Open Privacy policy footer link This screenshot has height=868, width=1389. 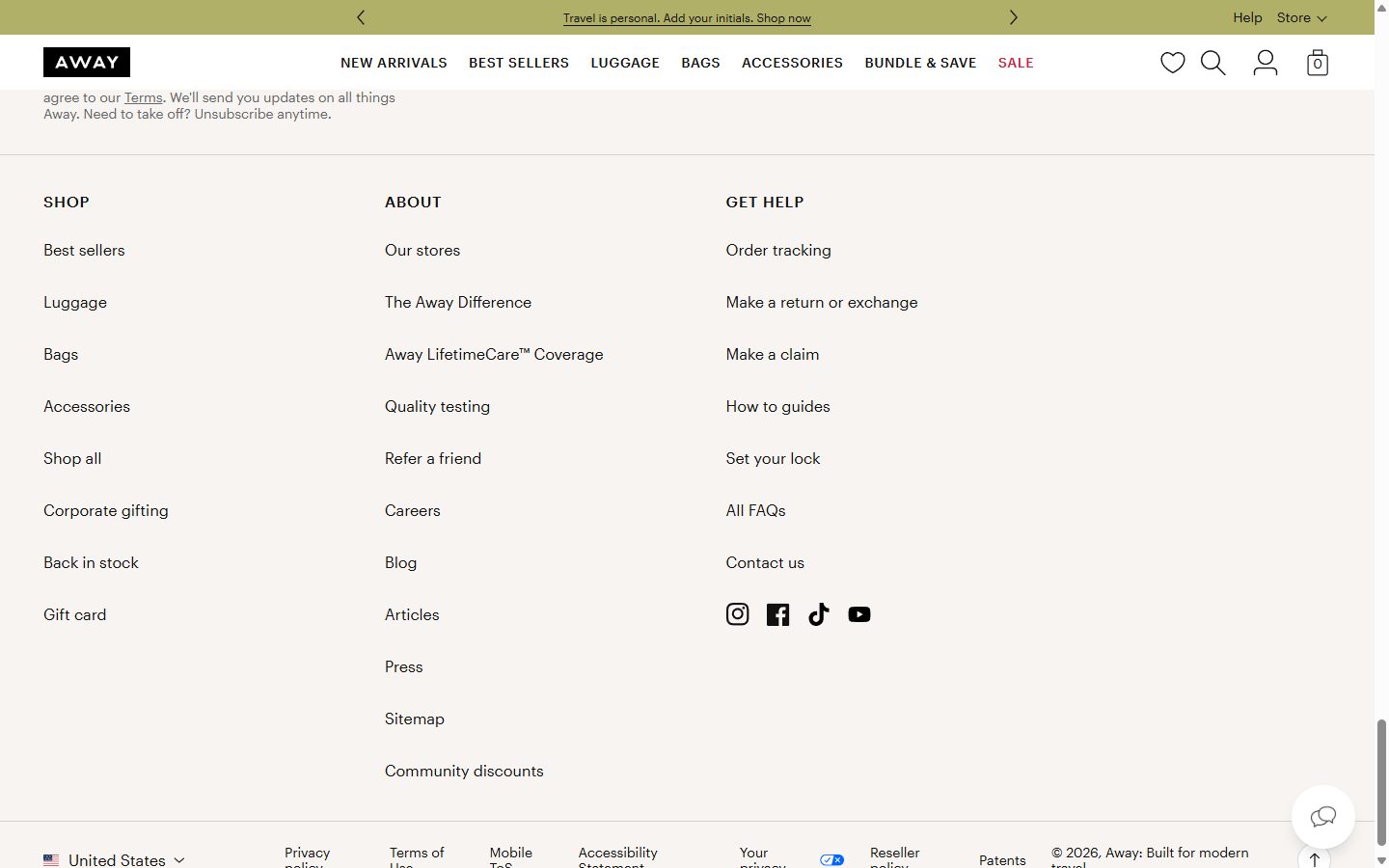click(x=308, y=857)
